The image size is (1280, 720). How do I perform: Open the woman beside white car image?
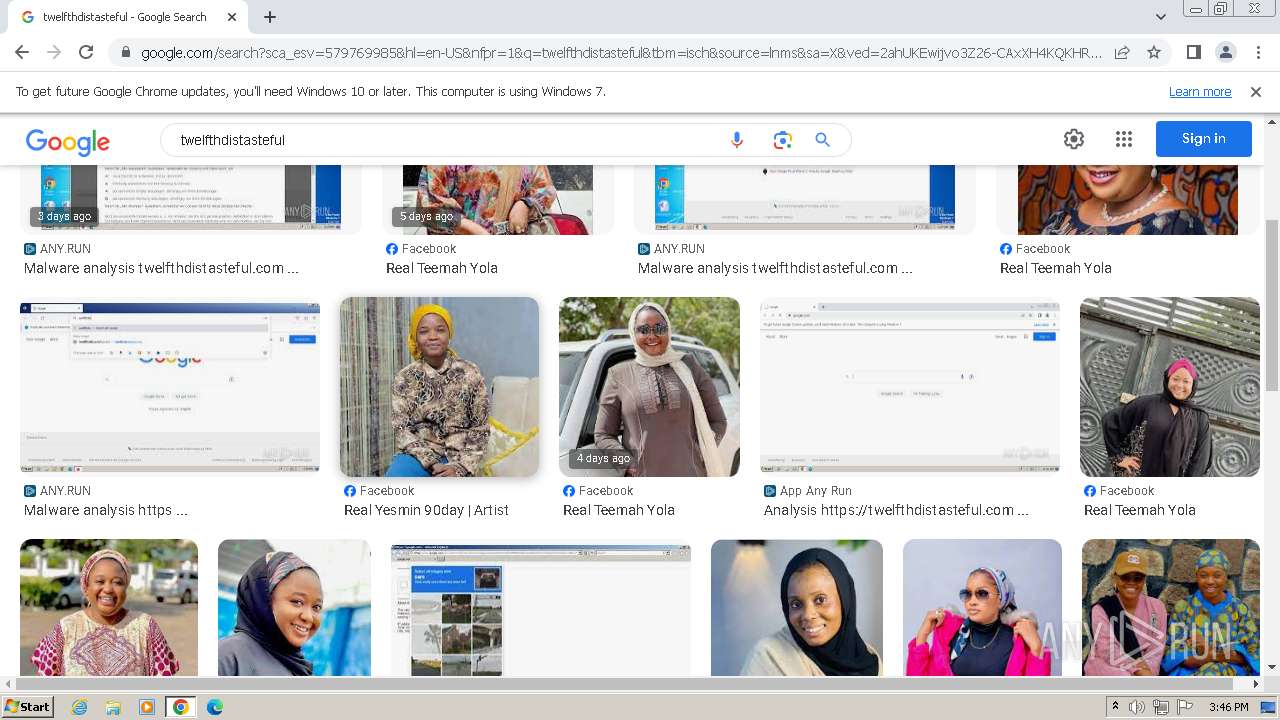click(649, 387)
